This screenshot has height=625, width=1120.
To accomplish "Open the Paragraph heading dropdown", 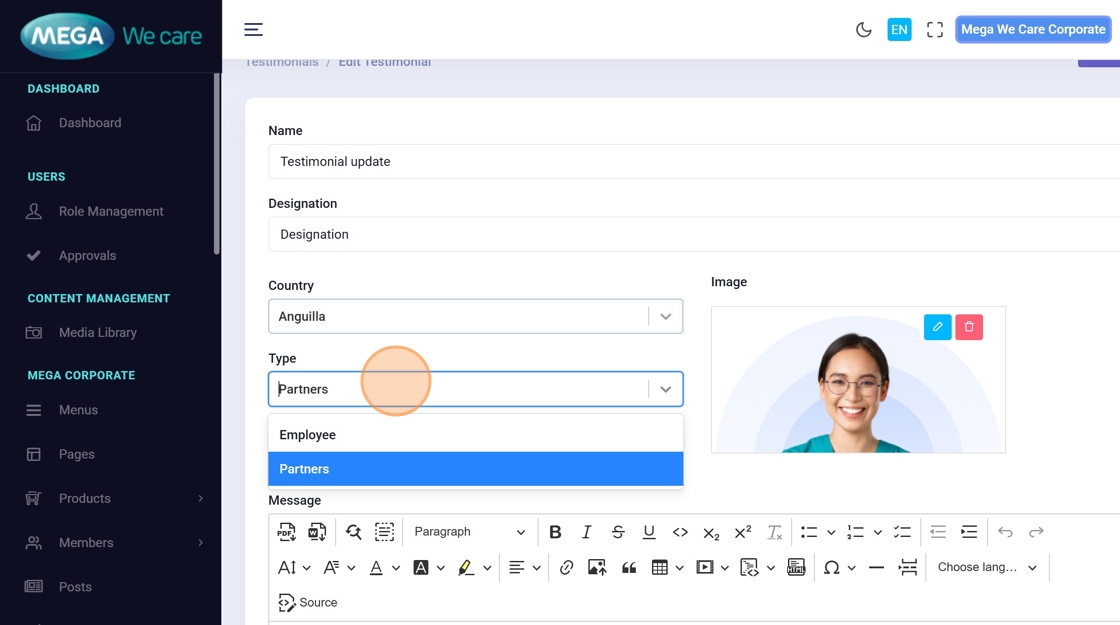I will click(x=469, y=532).
